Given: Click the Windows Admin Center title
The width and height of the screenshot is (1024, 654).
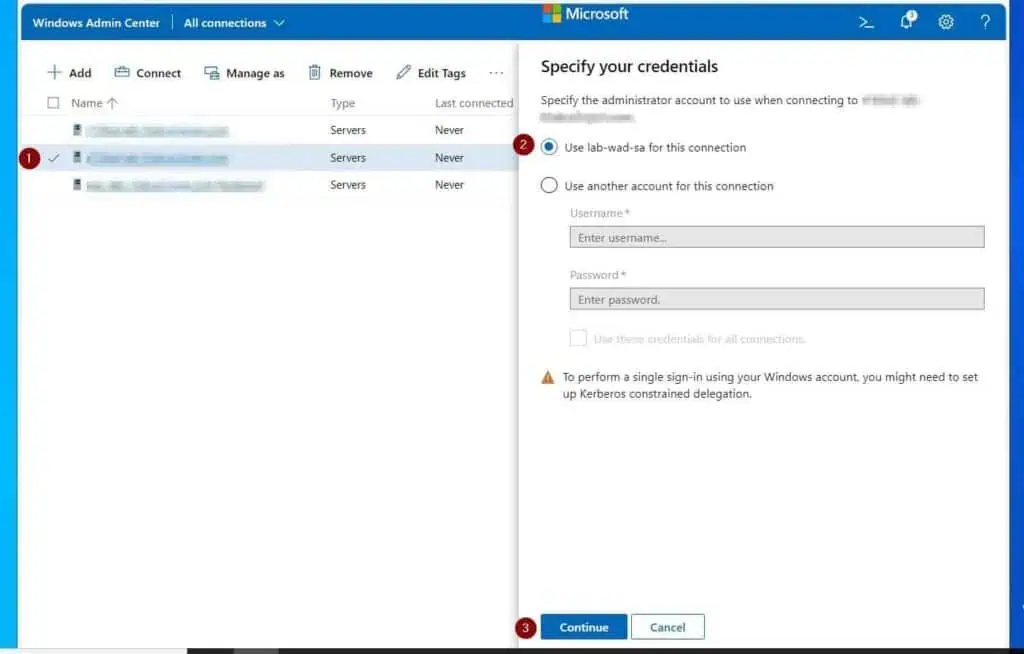Looking at the screenshot, I should pos(96,23).
